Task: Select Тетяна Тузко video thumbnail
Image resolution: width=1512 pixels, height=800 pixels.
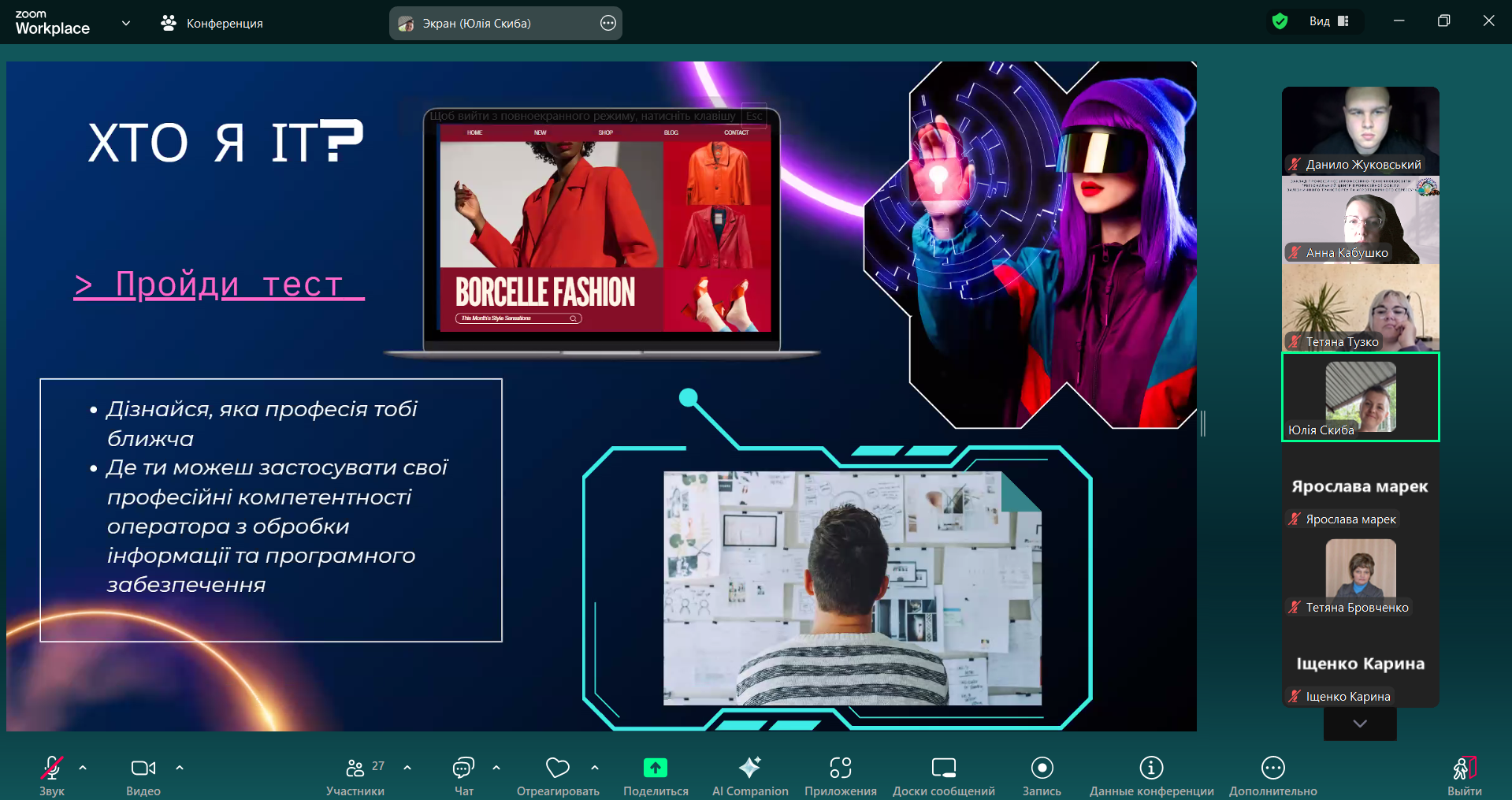Action: 1361,307
